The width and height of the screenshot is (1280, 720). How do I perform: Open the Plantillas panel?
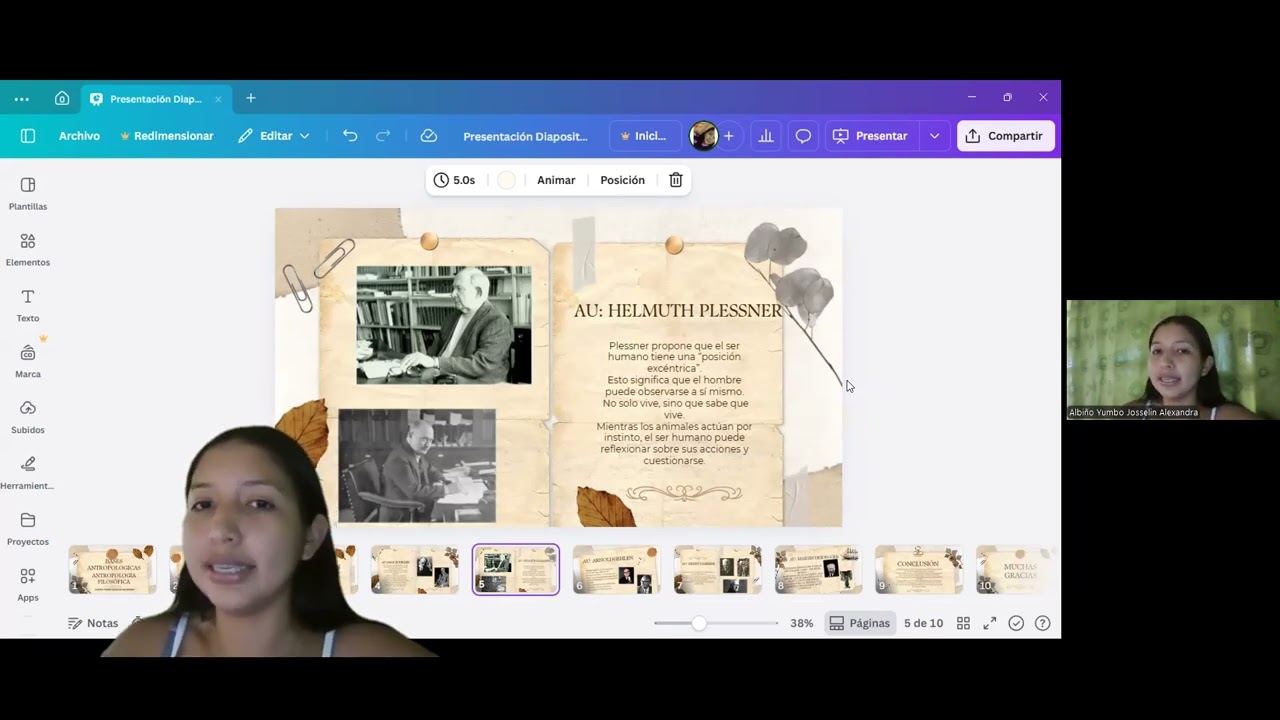(x=28, y=194)
